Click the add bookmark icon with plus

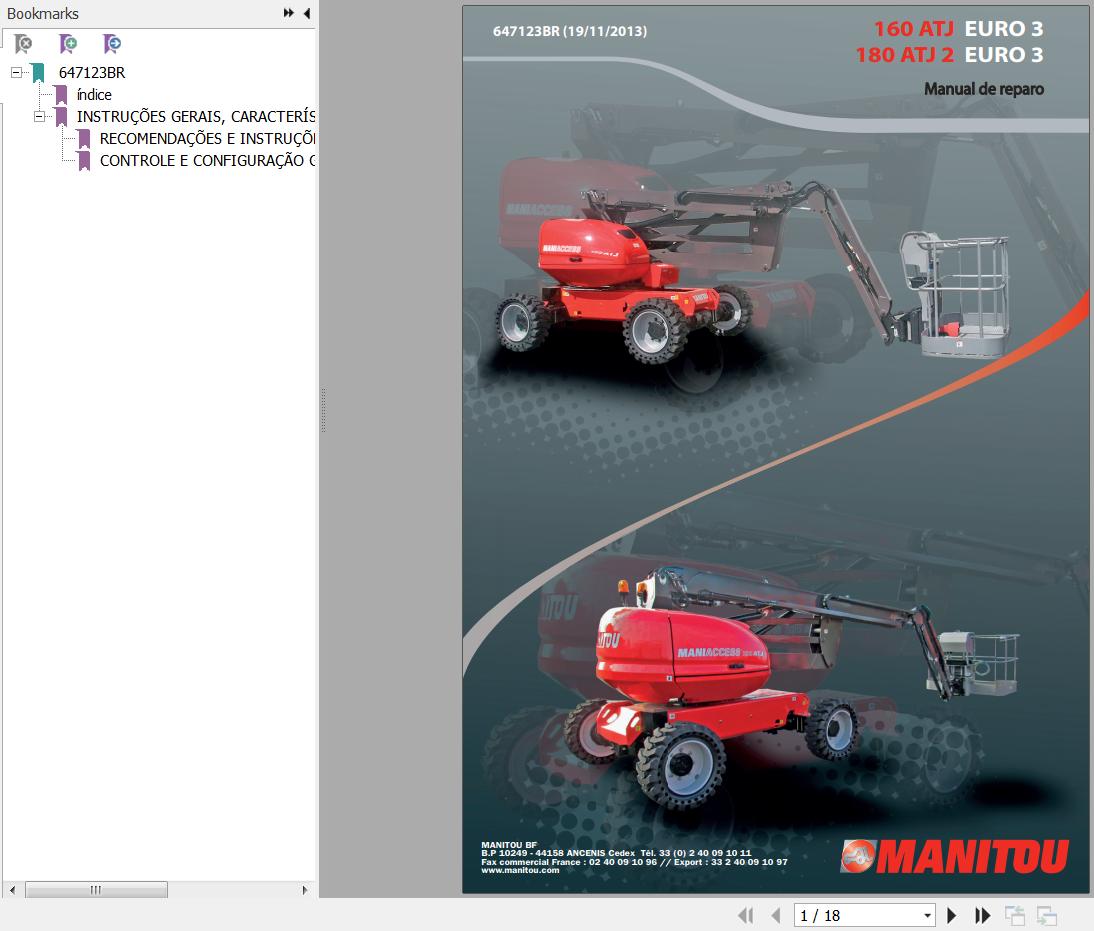click(68, 44)
